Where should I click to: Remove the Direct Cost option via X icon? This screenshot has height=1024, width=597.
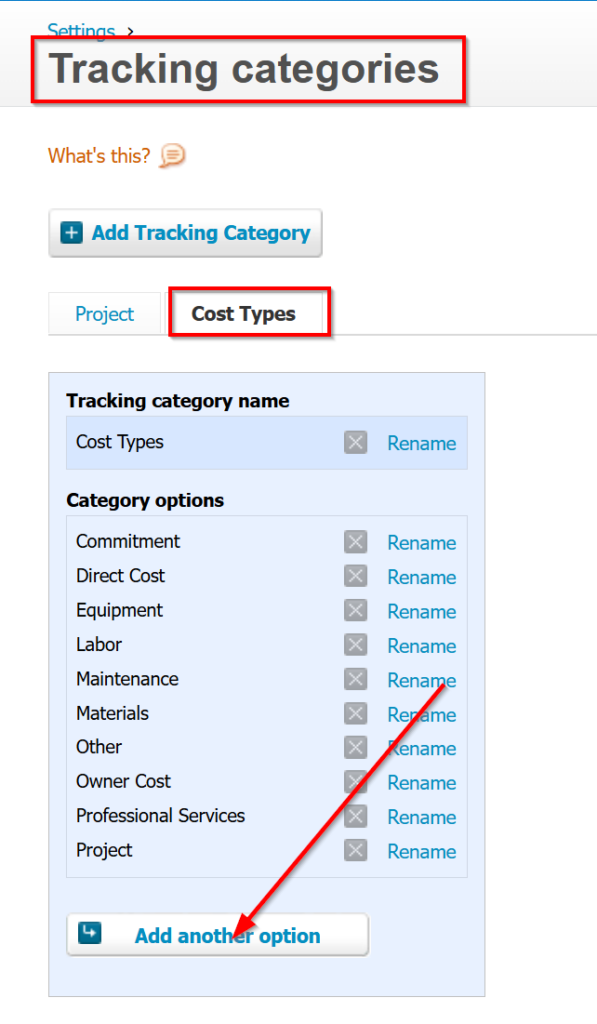point(355,576)
